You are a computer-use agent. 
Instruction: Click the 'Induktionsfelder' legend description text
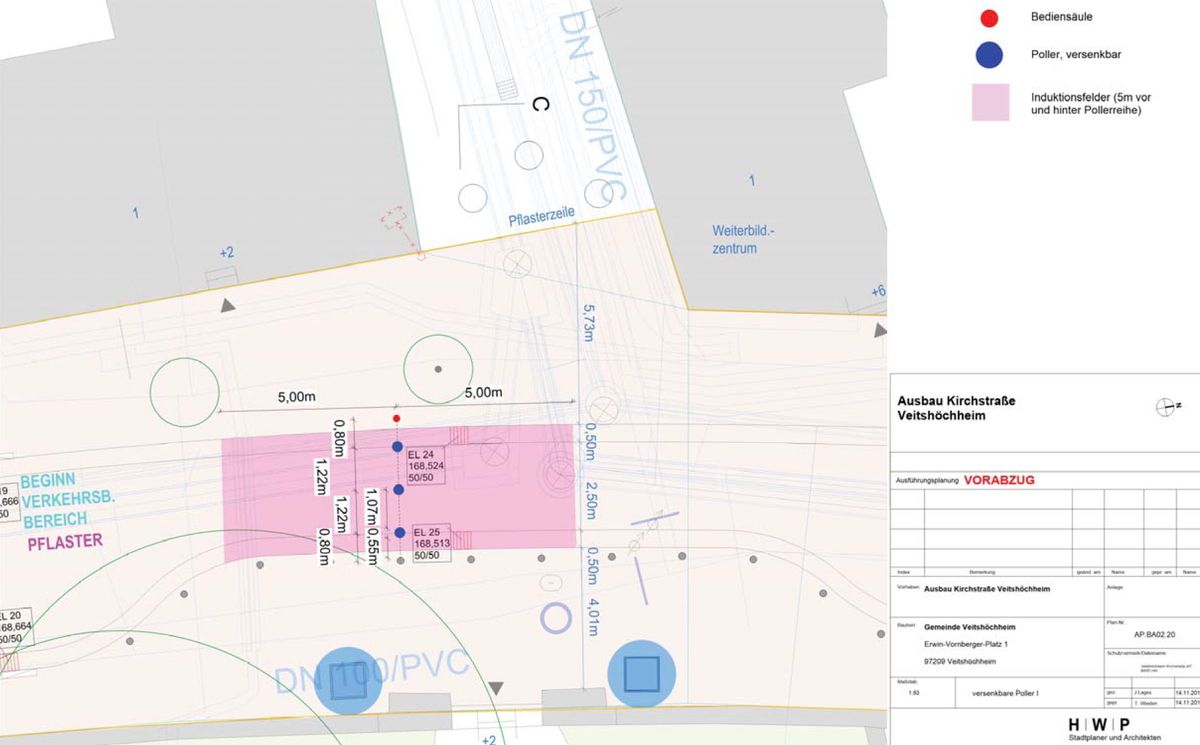(x=1093, y=103)
